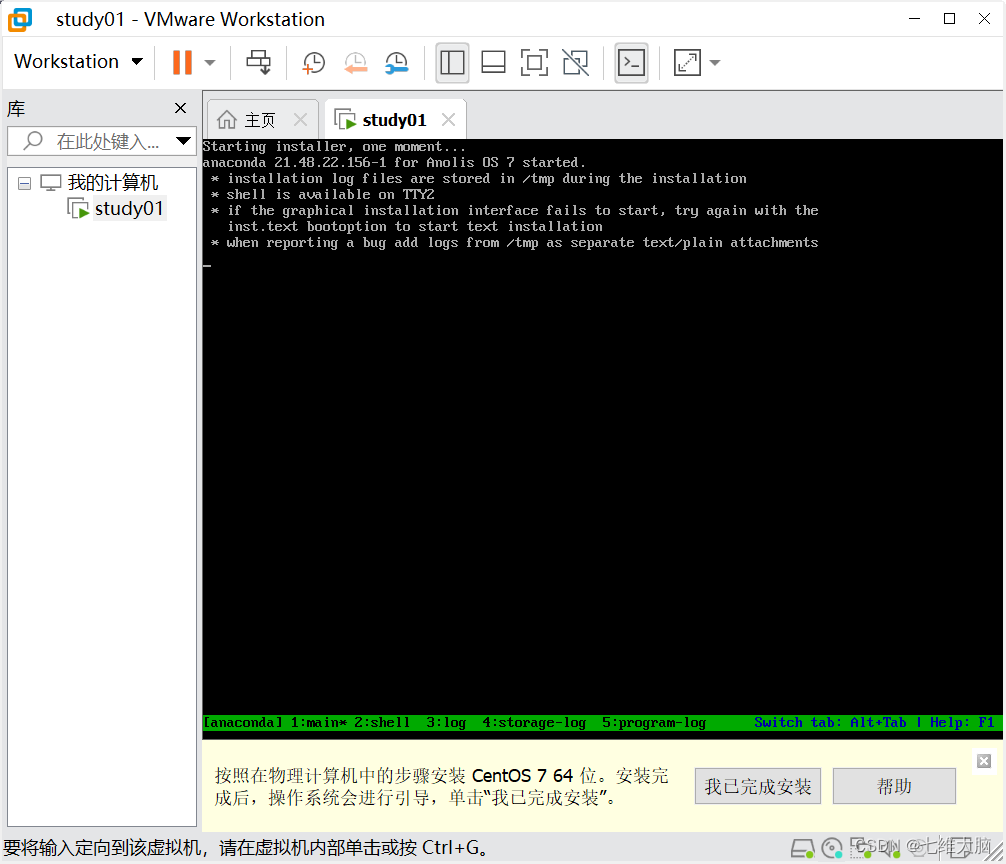Click the 4:storage-log label in anaconda bar

pyautogui.click(x=534, y=722)
